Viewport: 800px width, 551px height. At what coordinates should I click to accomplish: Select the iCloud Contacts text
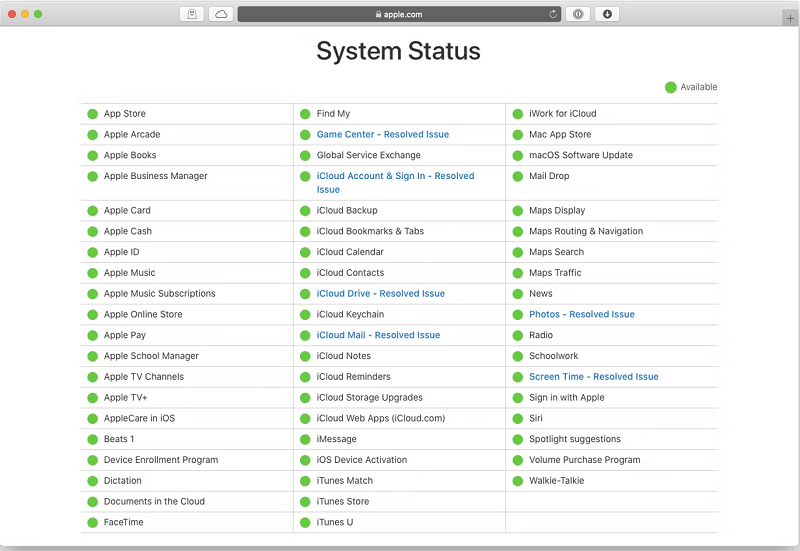(350, 273)
